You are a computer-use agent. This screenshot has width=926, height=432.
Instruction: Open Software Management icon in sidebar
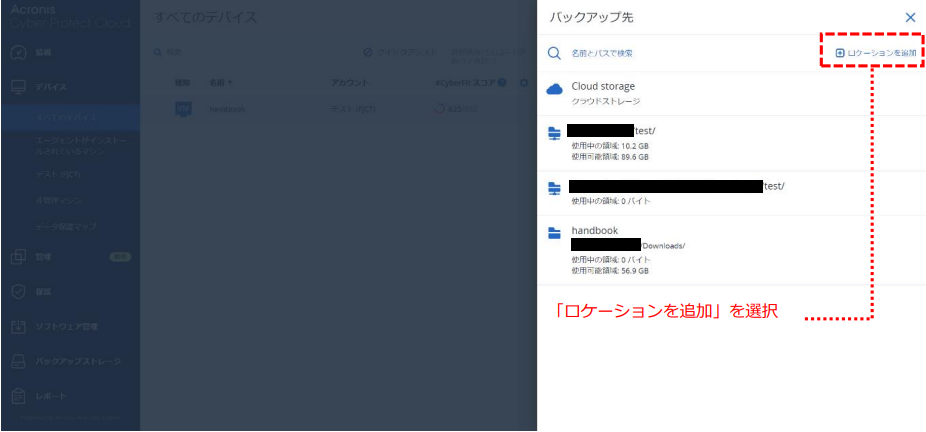pos(18,327)
